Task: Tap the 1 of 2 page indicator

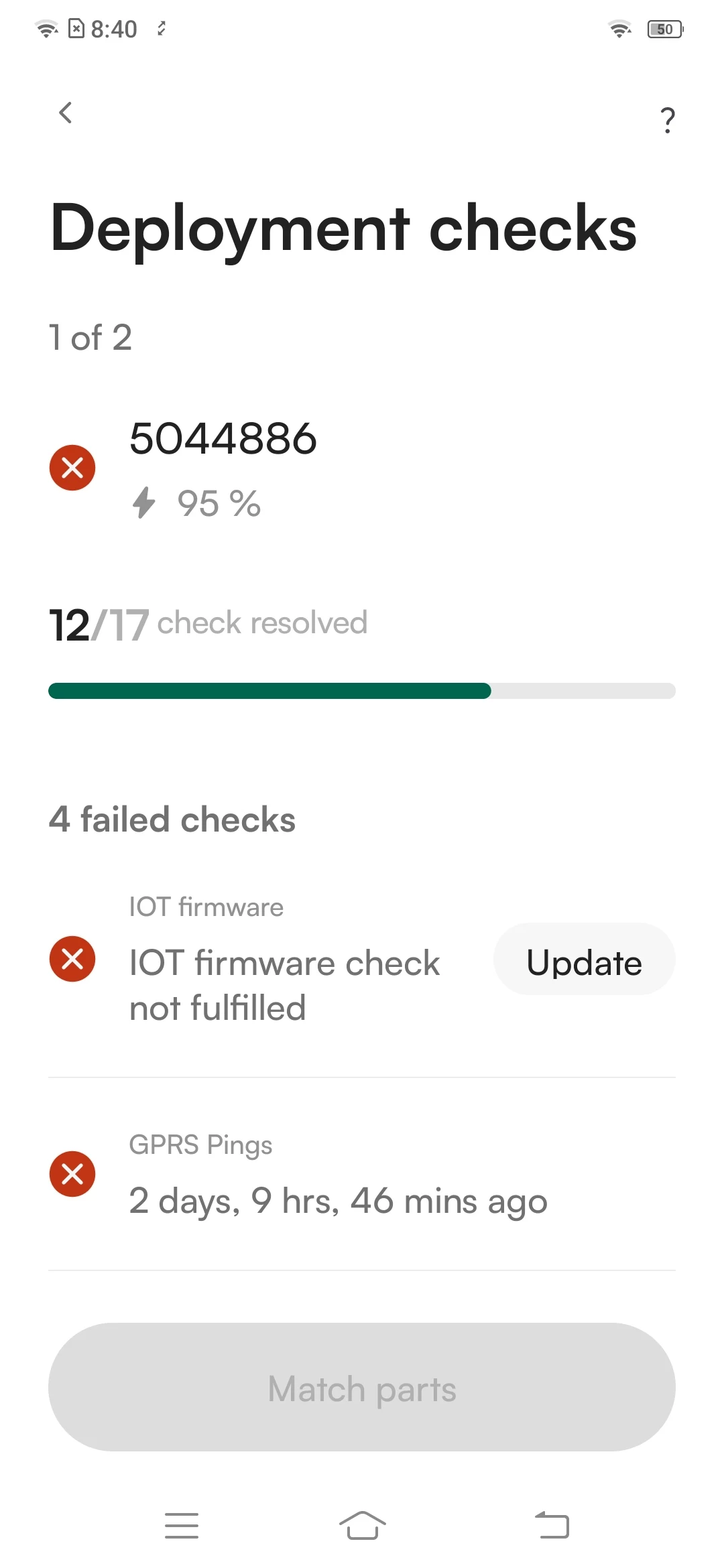Action: click(x=90, y=337)
